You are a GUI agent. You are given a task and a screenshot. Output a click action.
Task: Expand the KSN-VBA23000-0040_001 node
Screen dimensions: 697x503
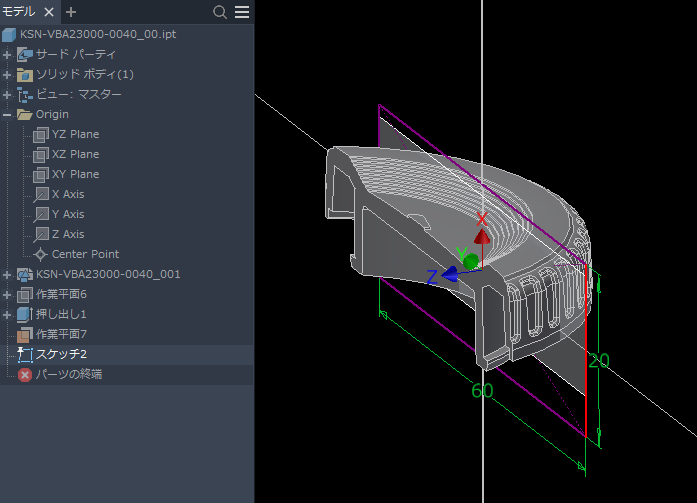(8, 274)
